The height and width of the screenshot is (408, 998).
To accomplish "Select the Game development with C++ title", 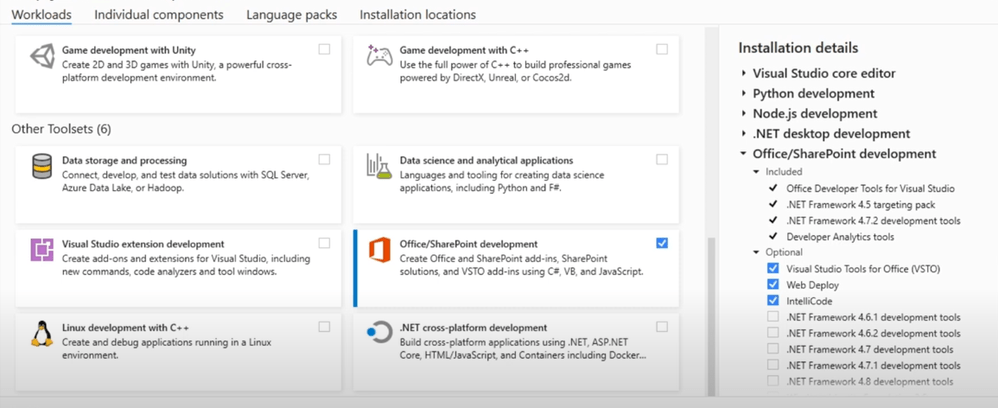I will (464, 50).
